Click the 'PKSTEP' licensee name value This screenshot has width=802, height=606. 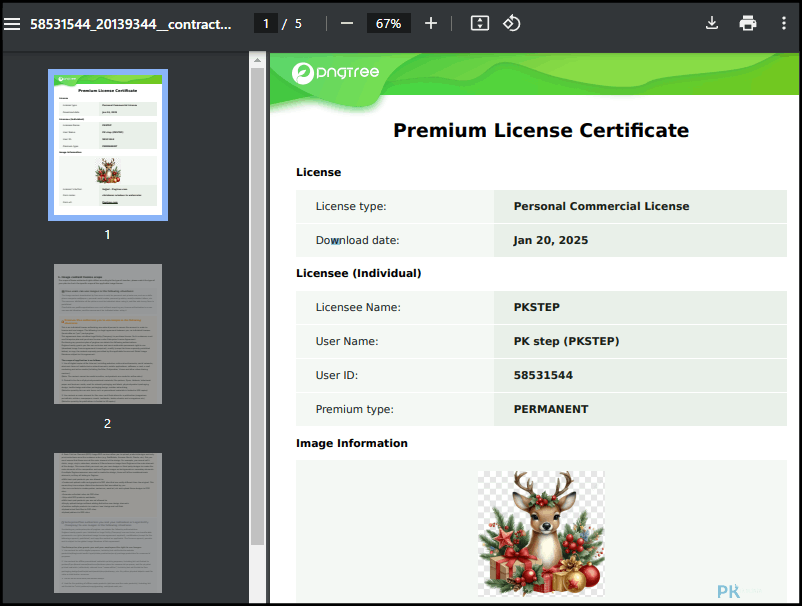coord(537,307)
